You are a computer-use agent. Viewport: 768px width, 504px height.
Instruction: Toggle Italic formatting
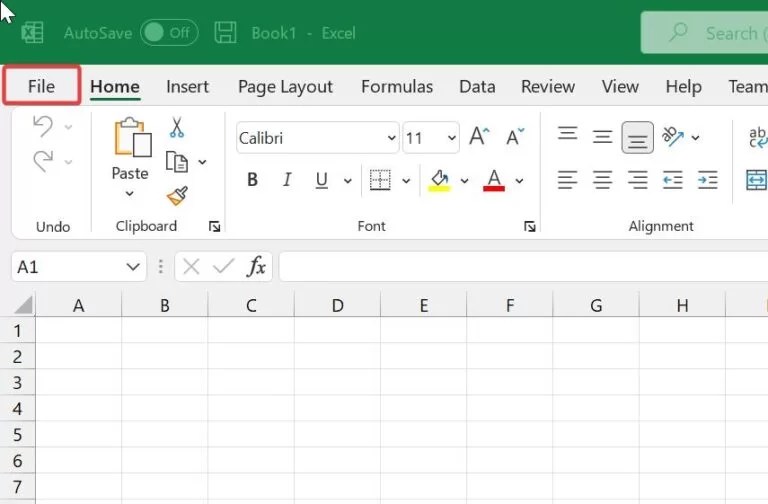point(287,180)
